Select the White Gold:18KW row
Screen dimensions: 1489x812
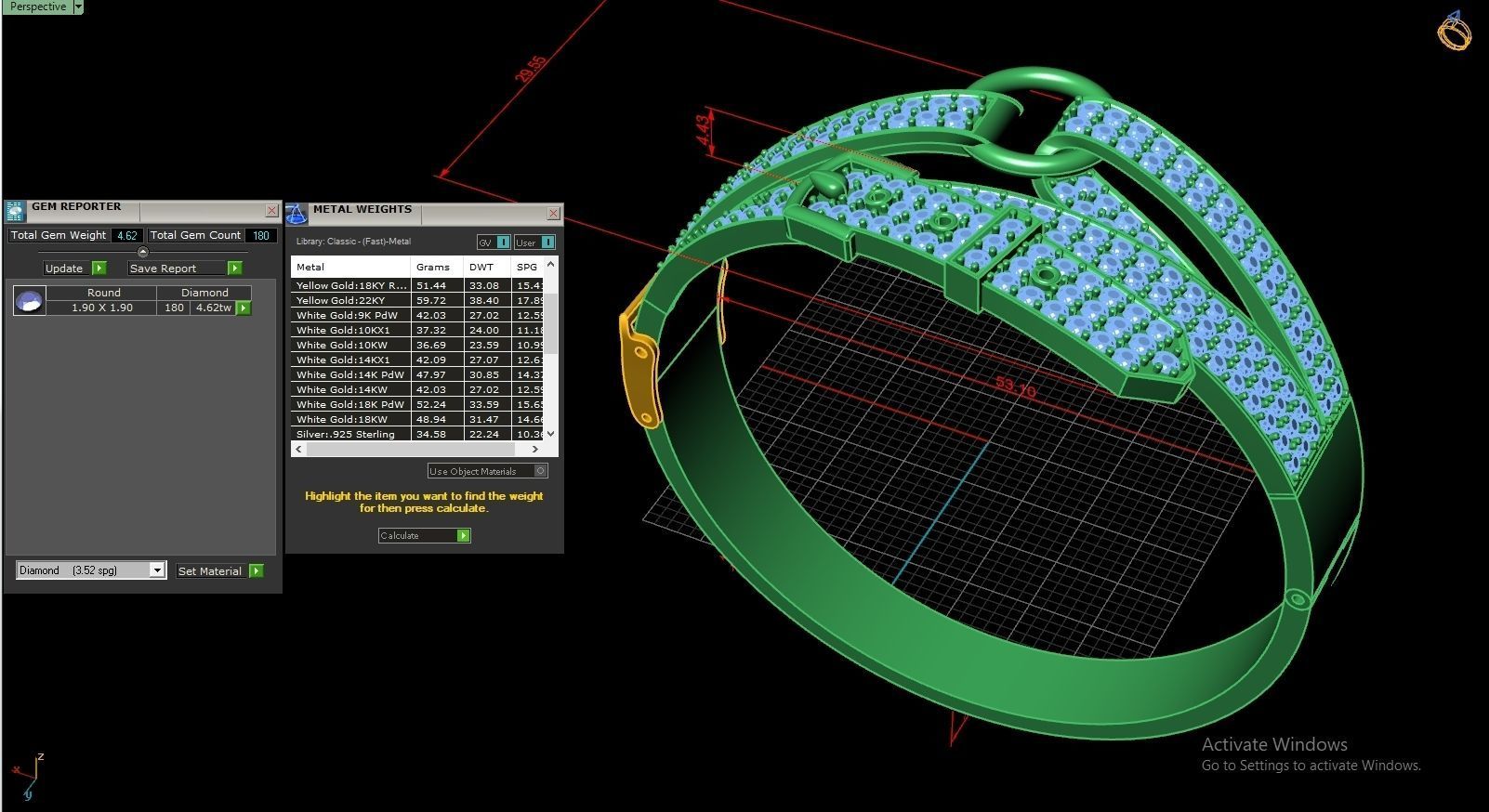(x=418, y=419)
